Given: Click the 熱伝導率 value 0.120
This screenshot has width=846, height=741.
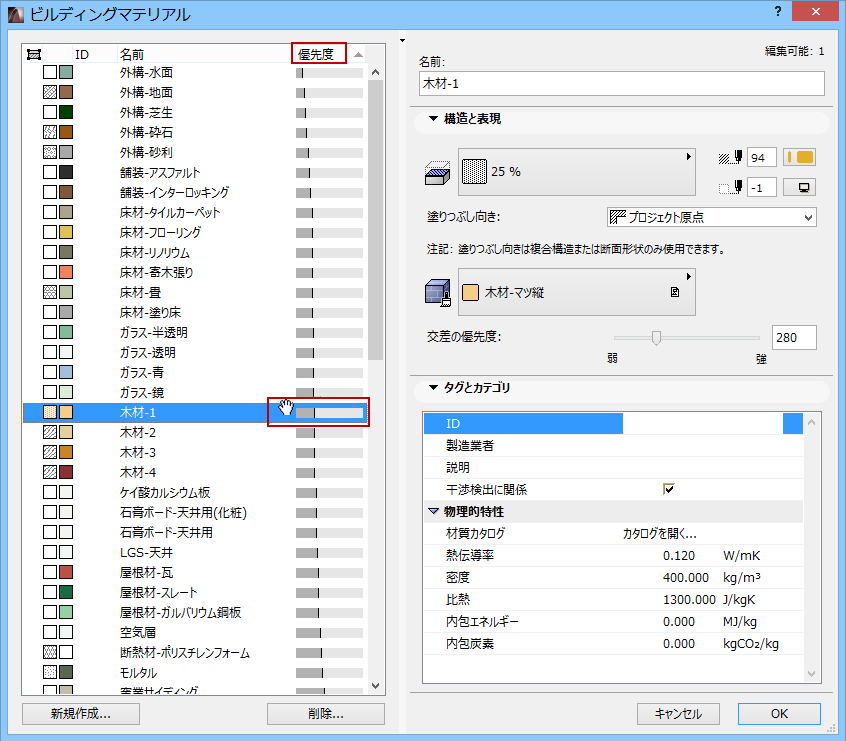Looking at the screenshot, I should pos(679,556).
